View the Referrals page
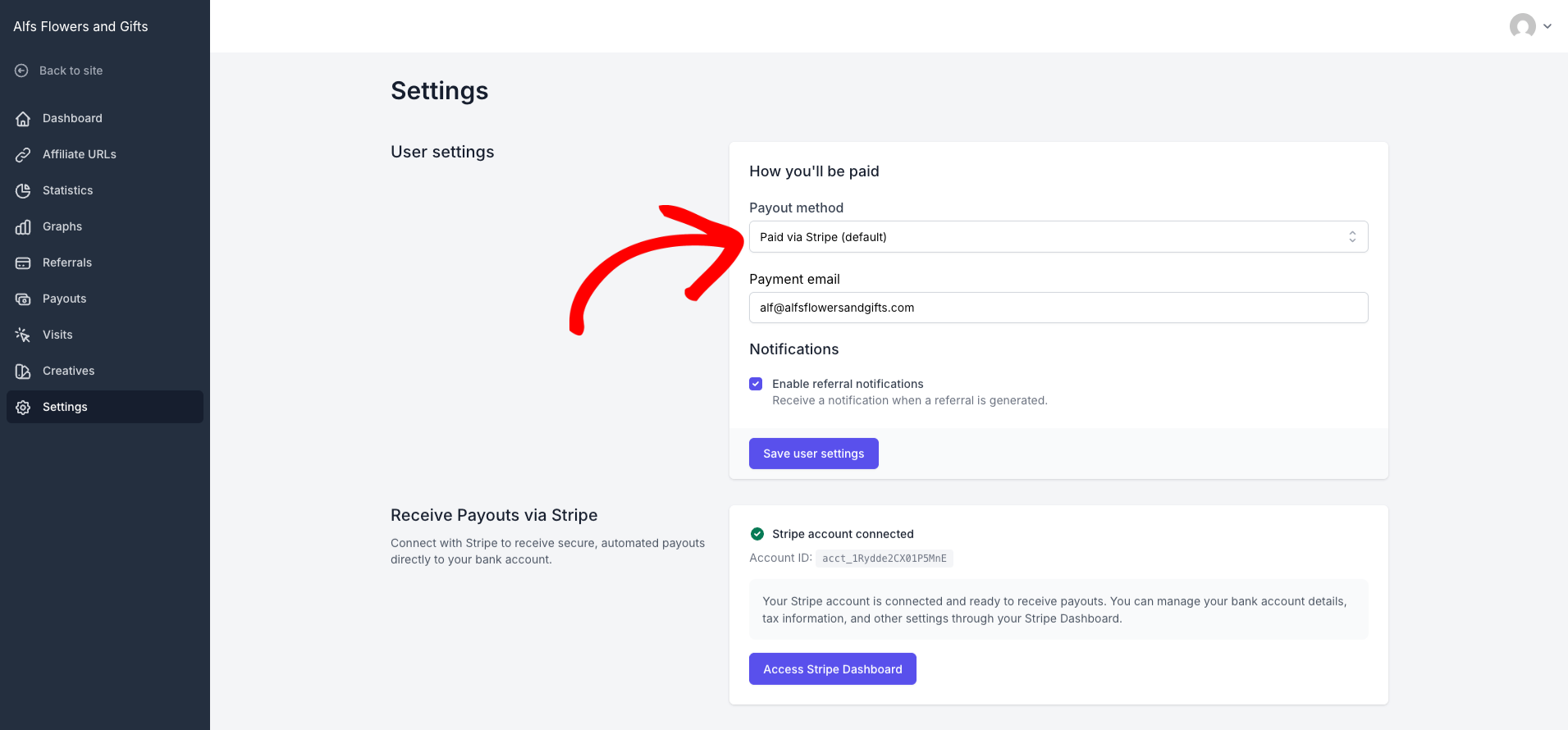 point(105,262)
